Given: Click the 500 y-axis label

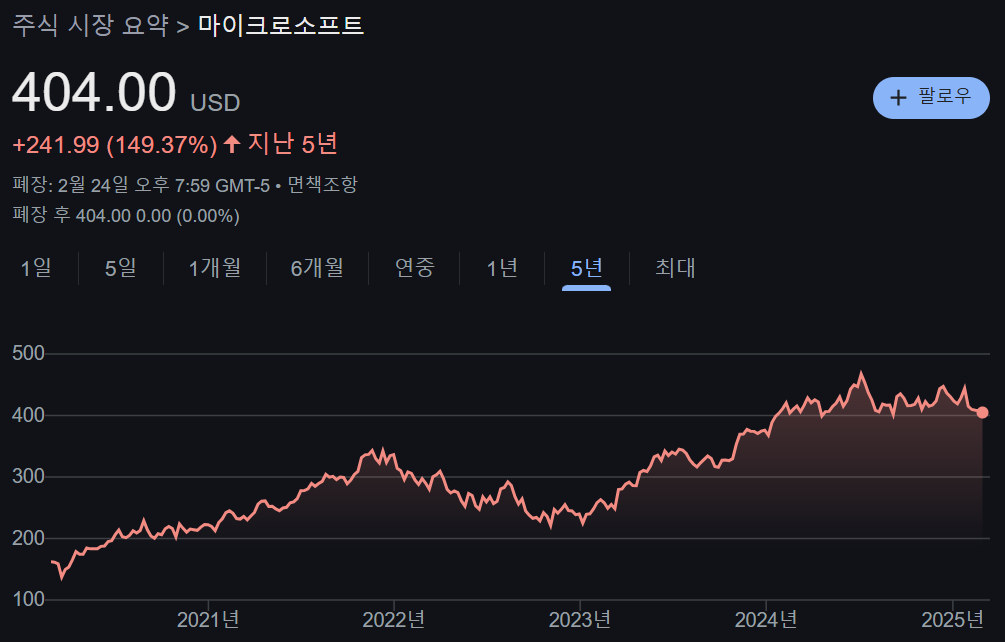Looking at the screenshot, I should [x=28, y=353].
